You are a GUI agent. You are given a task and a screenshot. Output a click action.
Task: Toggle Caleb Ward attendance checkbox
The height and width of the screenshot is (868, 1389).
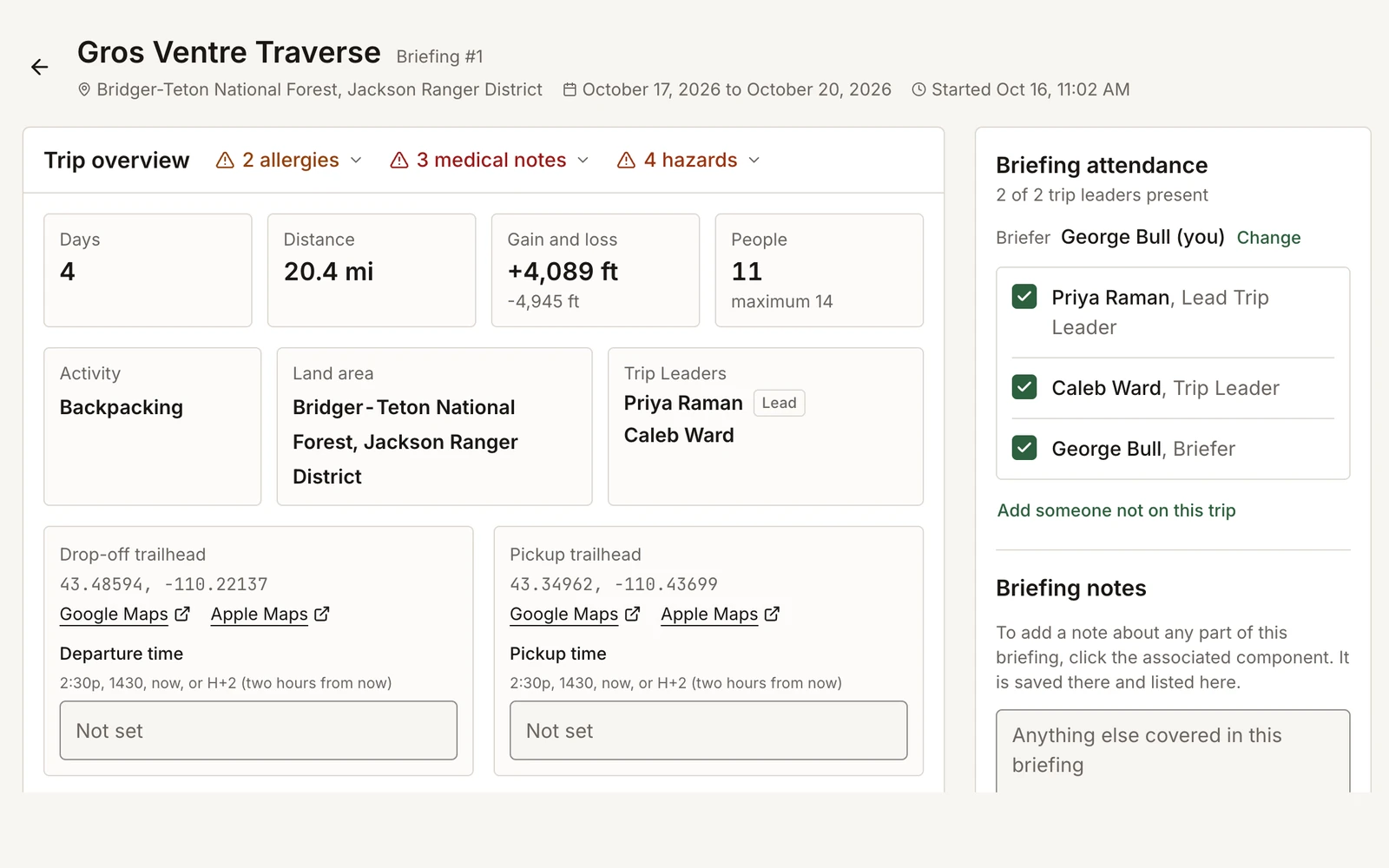click(1024, 387)
